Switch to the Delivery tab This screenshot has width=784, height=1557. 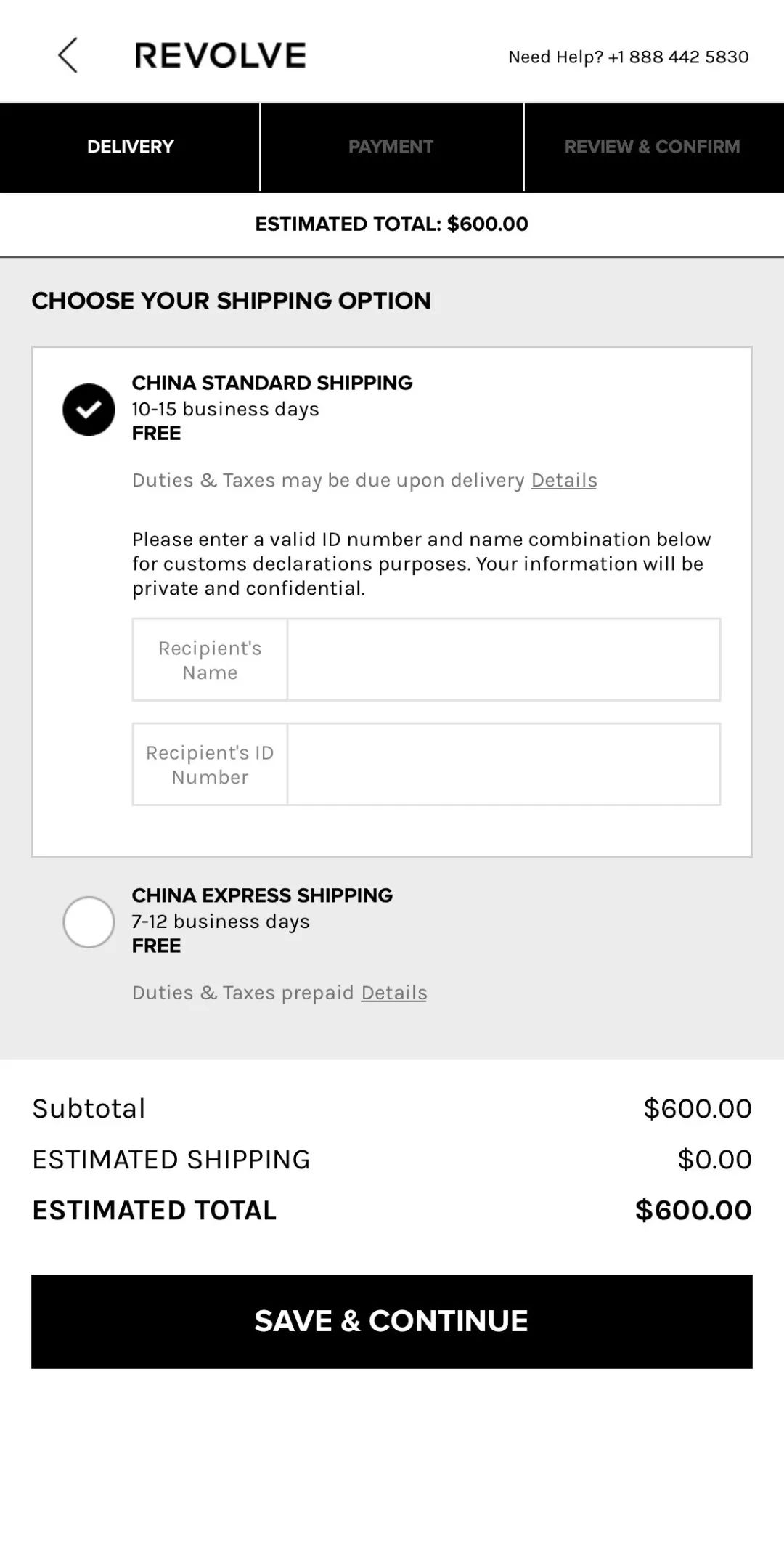point(130,147)
